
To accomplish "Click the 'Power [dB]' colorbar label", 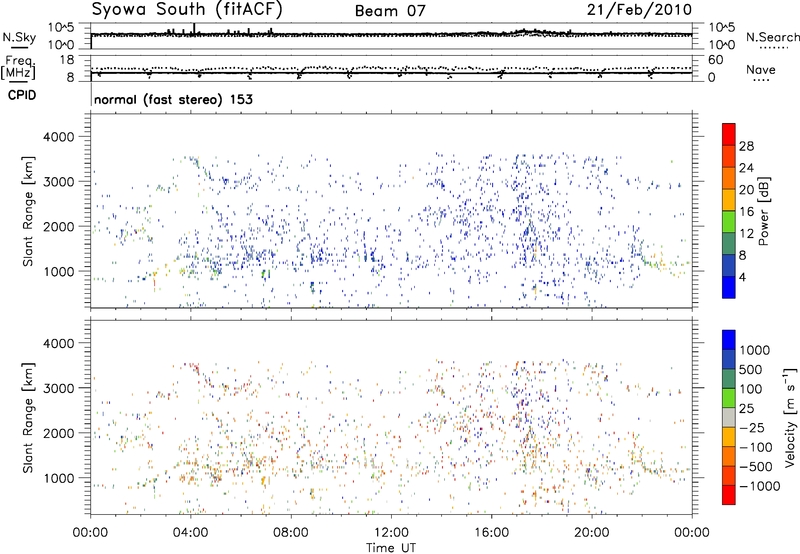I will [764, 211].
